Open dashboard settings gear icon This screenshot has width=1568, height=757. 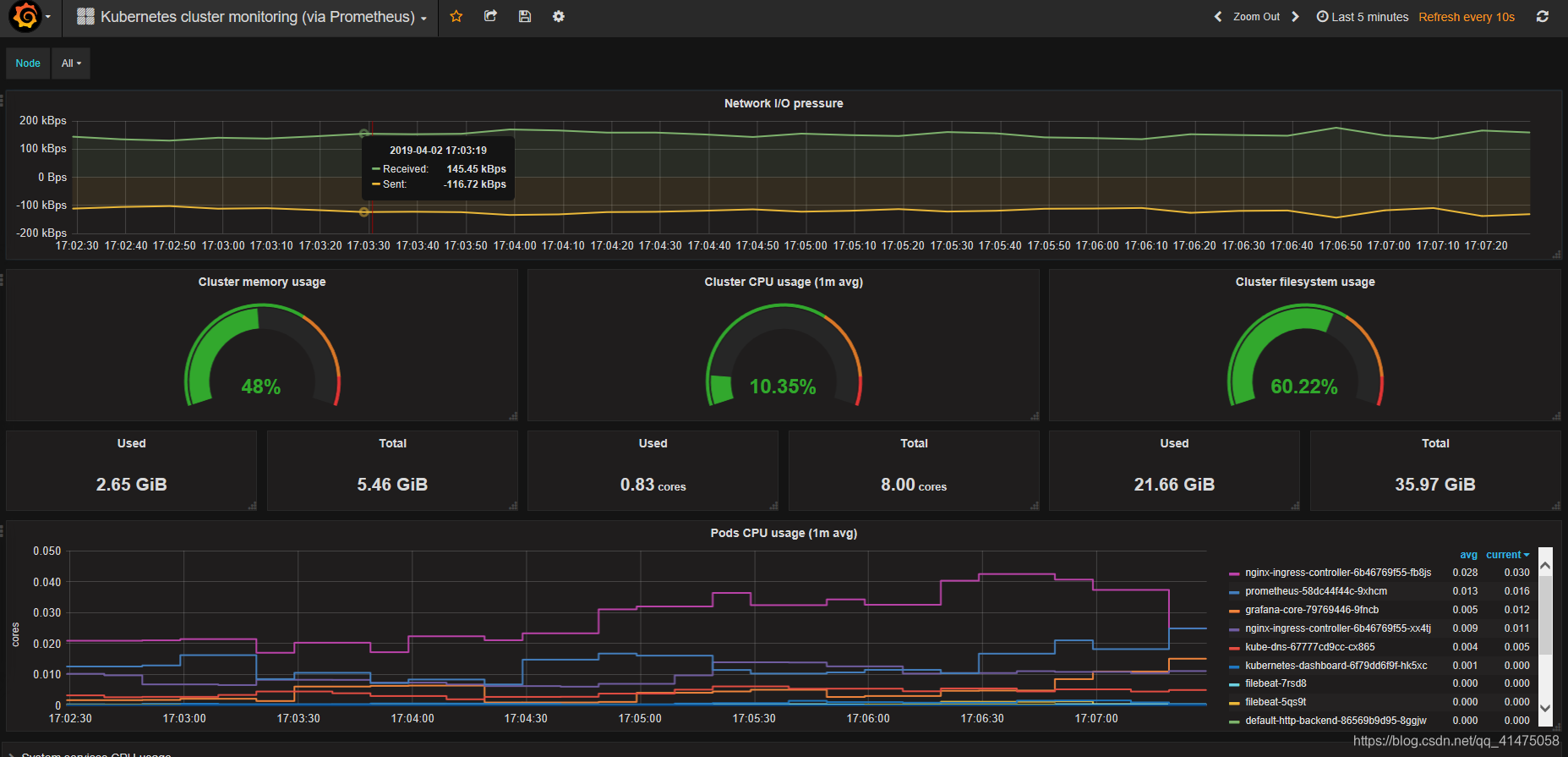(559, 17)
